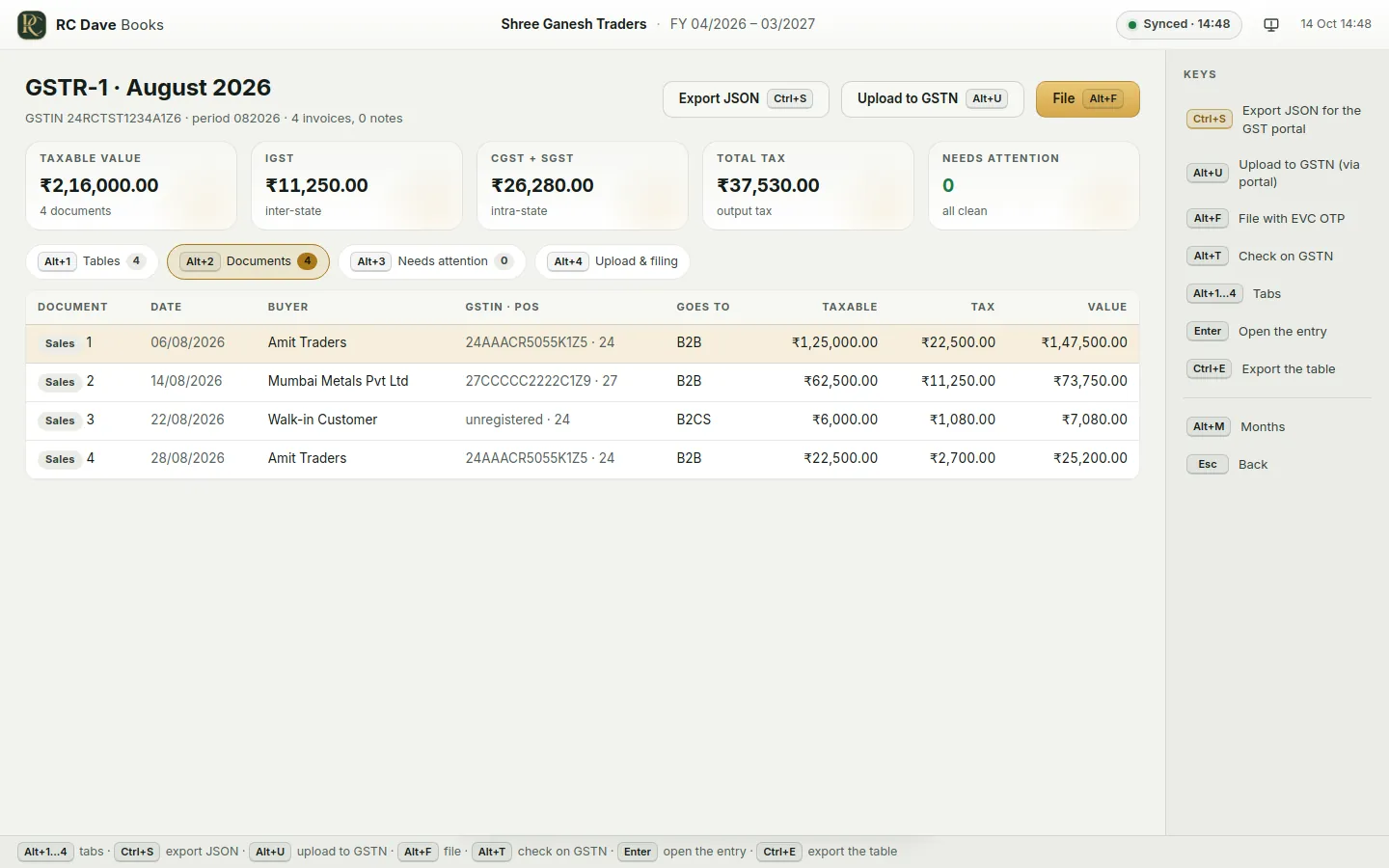Click the Upload to GSTN button
Screen dimensions: 1389x868
tap(932, 98)
